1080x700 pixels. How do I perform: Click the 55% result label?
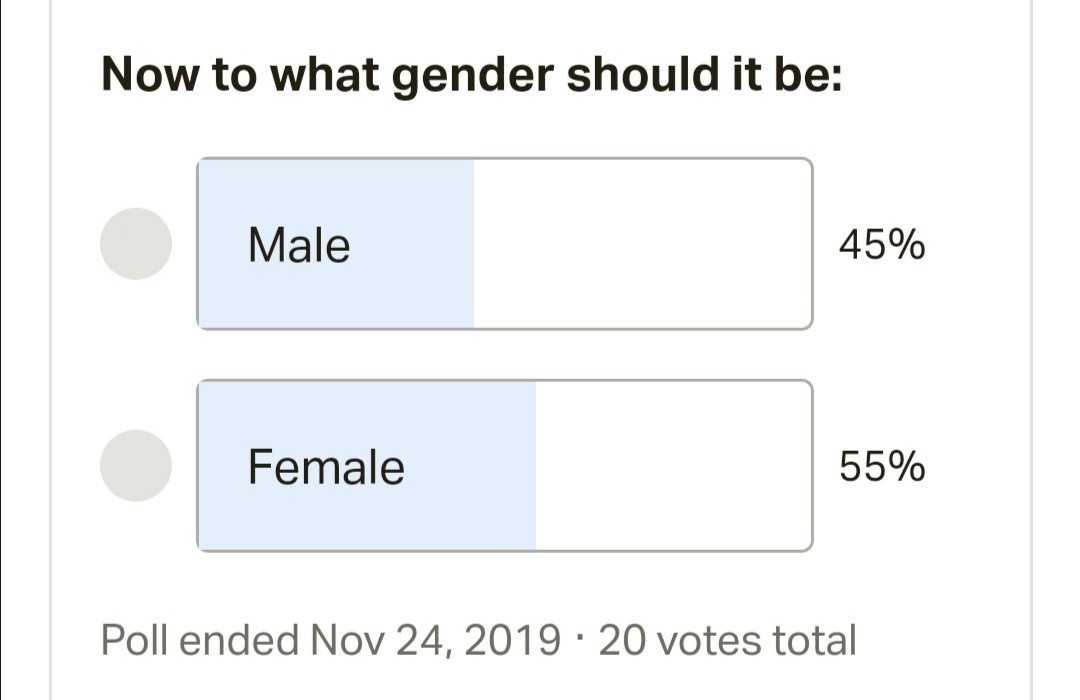tap(882, 467)
